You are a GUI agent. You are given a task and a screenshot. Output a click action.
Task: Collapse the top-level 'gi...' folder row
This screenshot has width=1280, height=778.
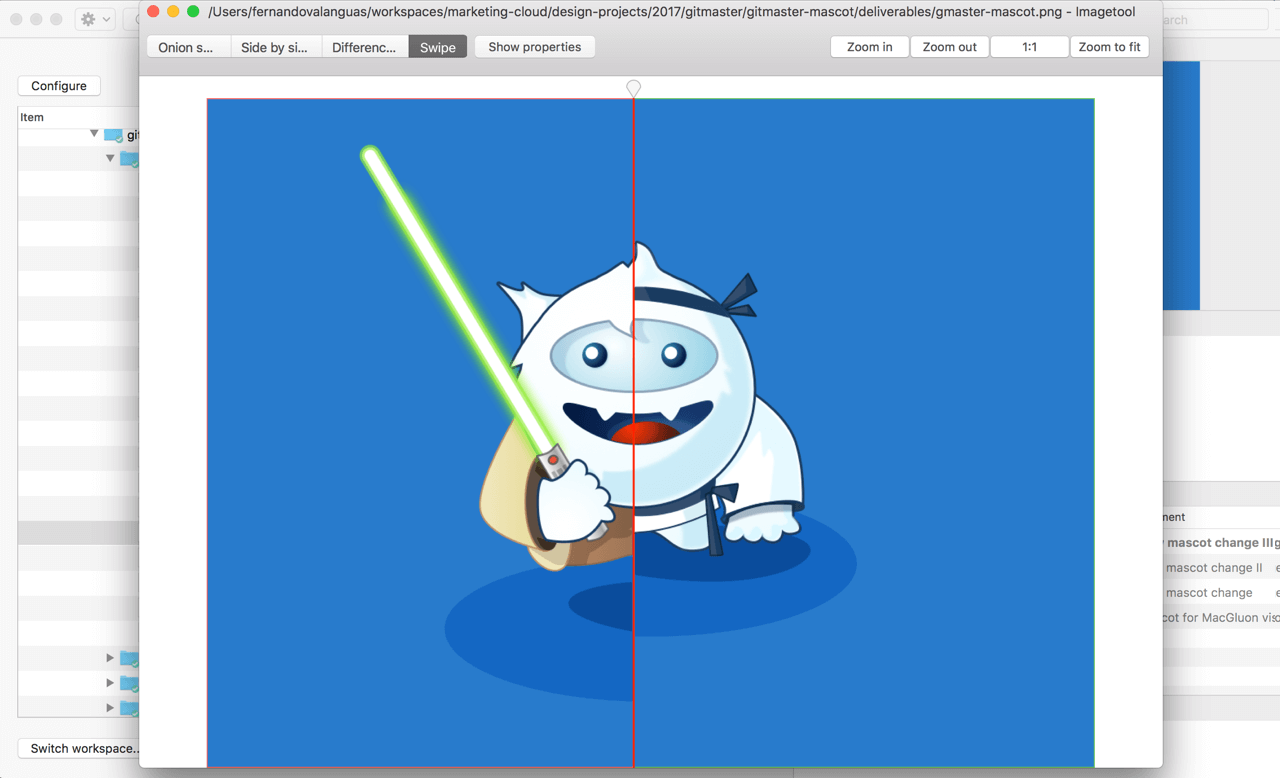pos(94,133)
